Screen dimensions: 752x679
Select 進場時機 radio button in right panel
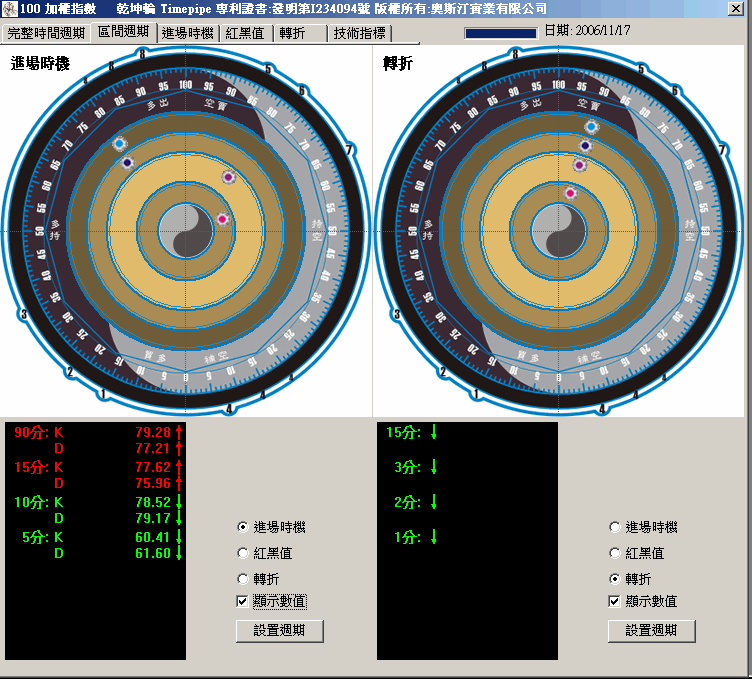click(x=614, y=527)
